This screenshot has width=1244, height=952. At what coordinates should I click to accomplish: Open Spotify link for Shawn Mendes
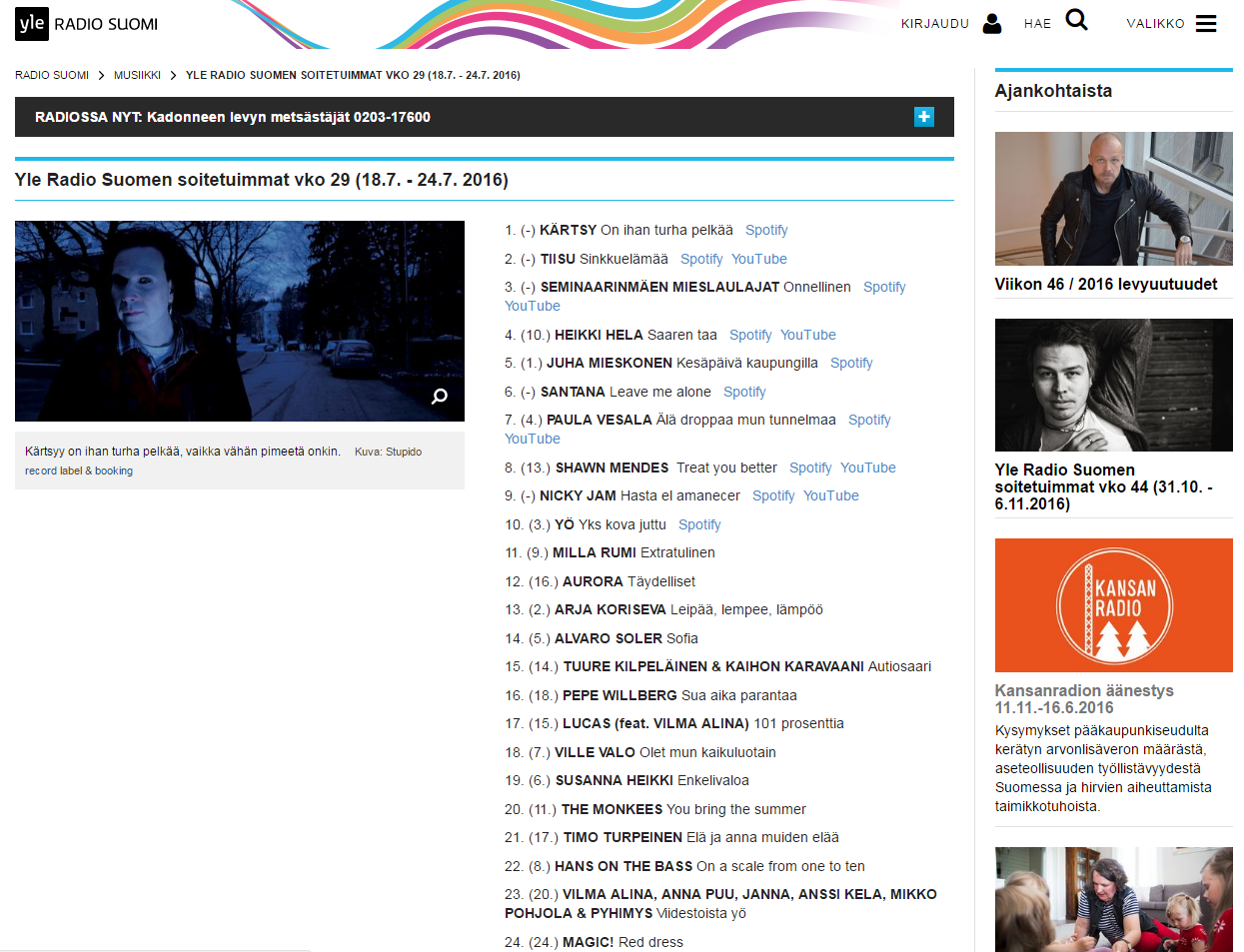810,468
